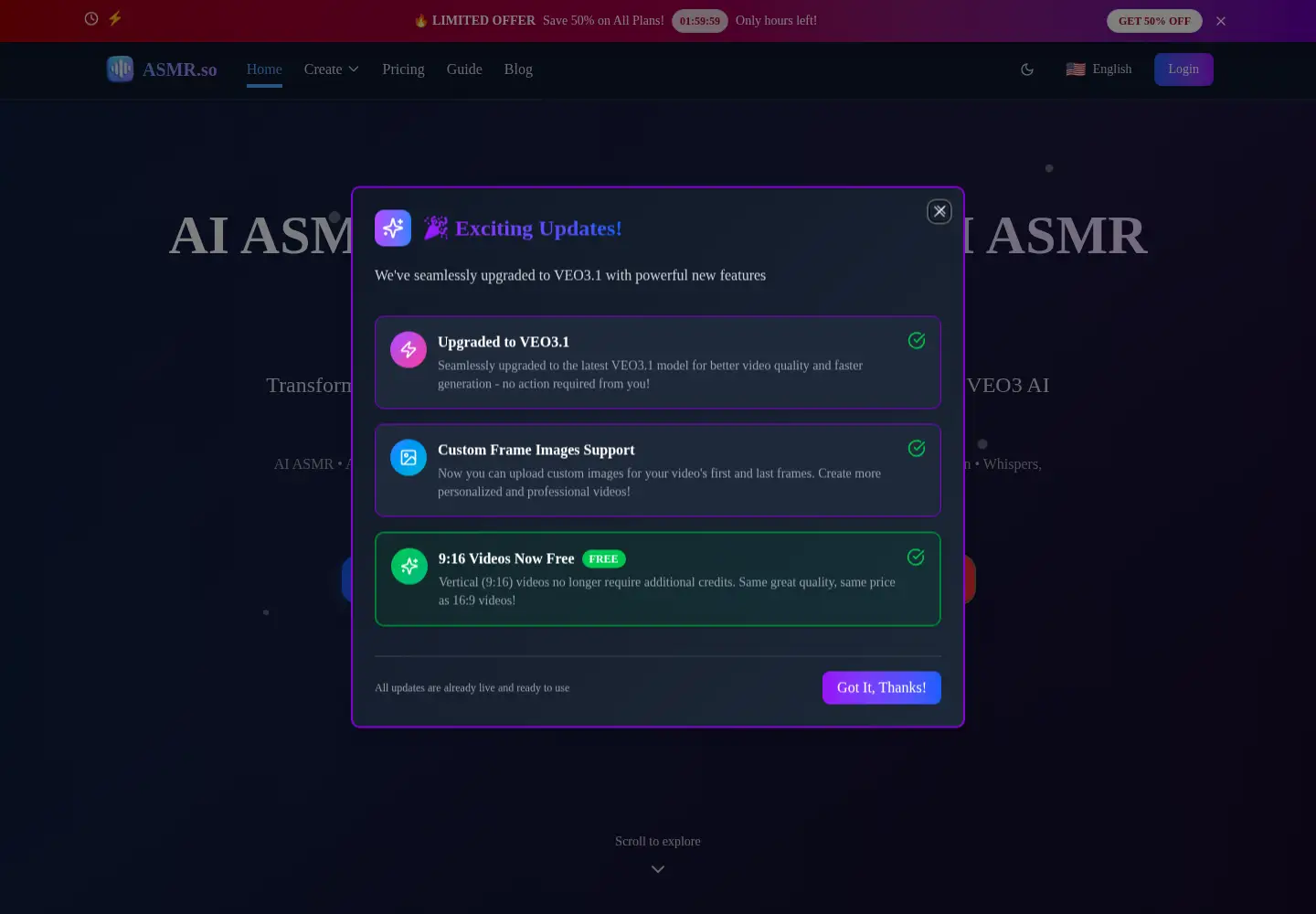Click the US flag language icon
The height and width of the screenshot is (914, 1316).
1076,69
